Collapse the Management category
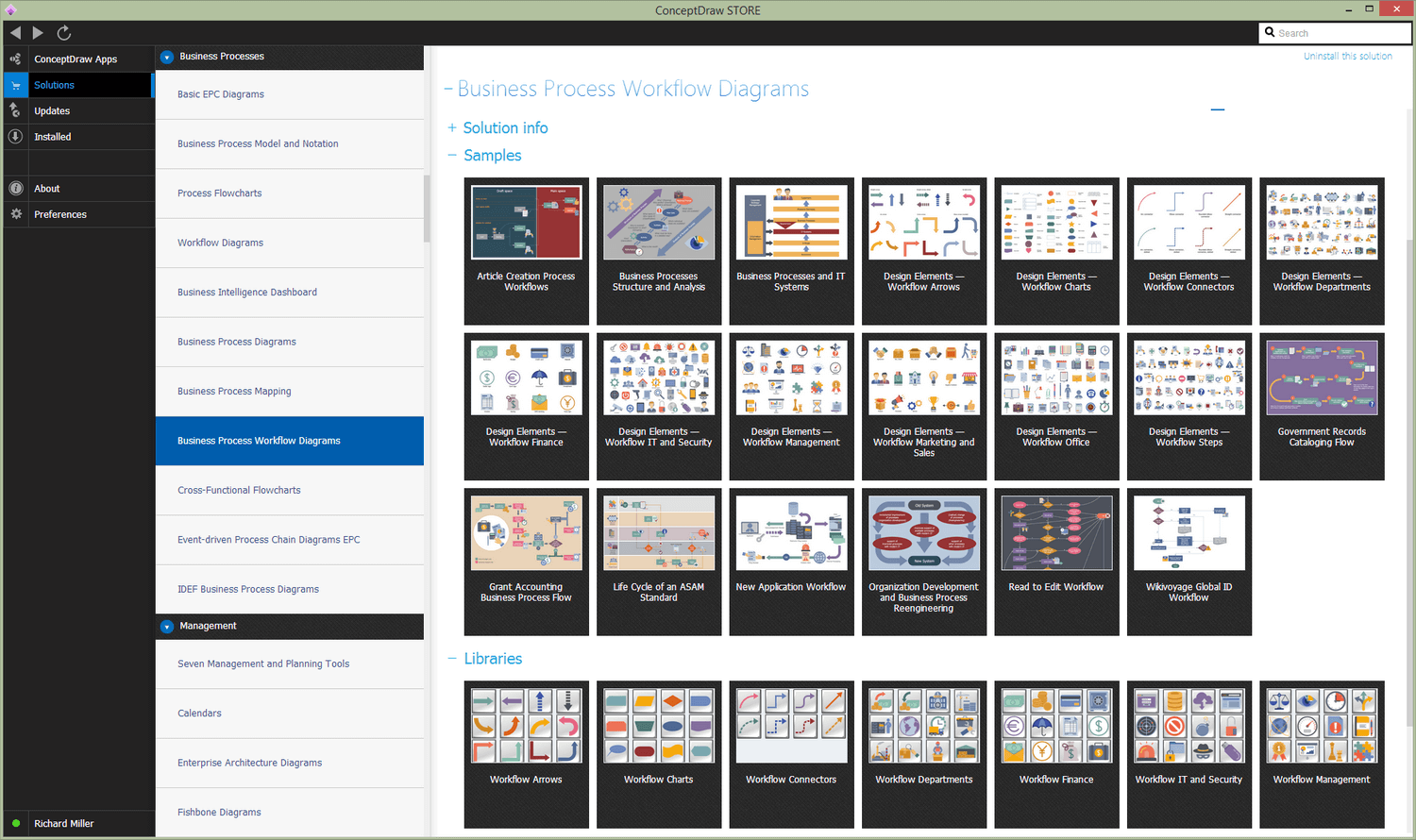Viewport: 1416px width, 840px height. point(167,627)
